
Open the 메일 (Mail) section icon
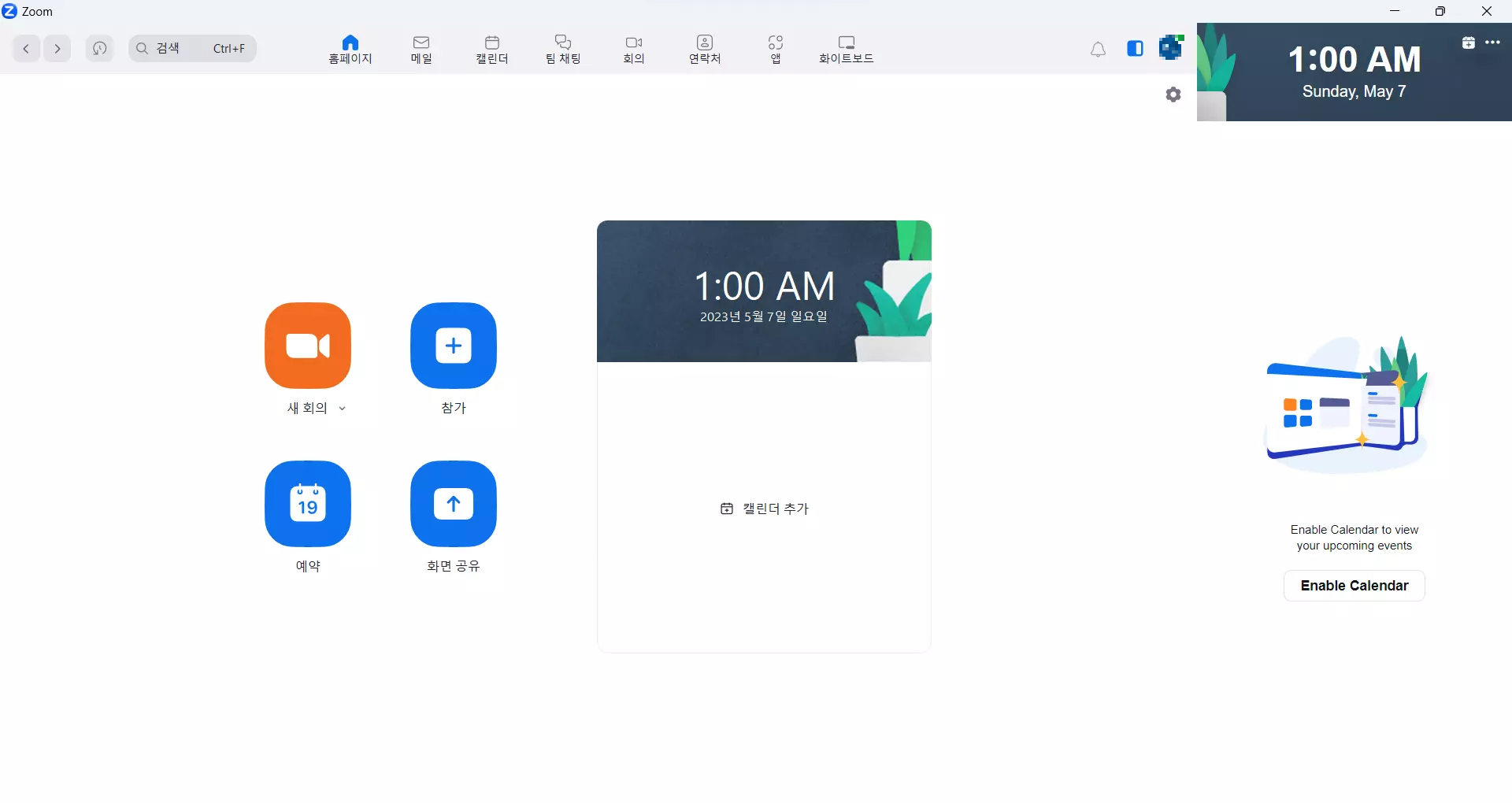421,48
